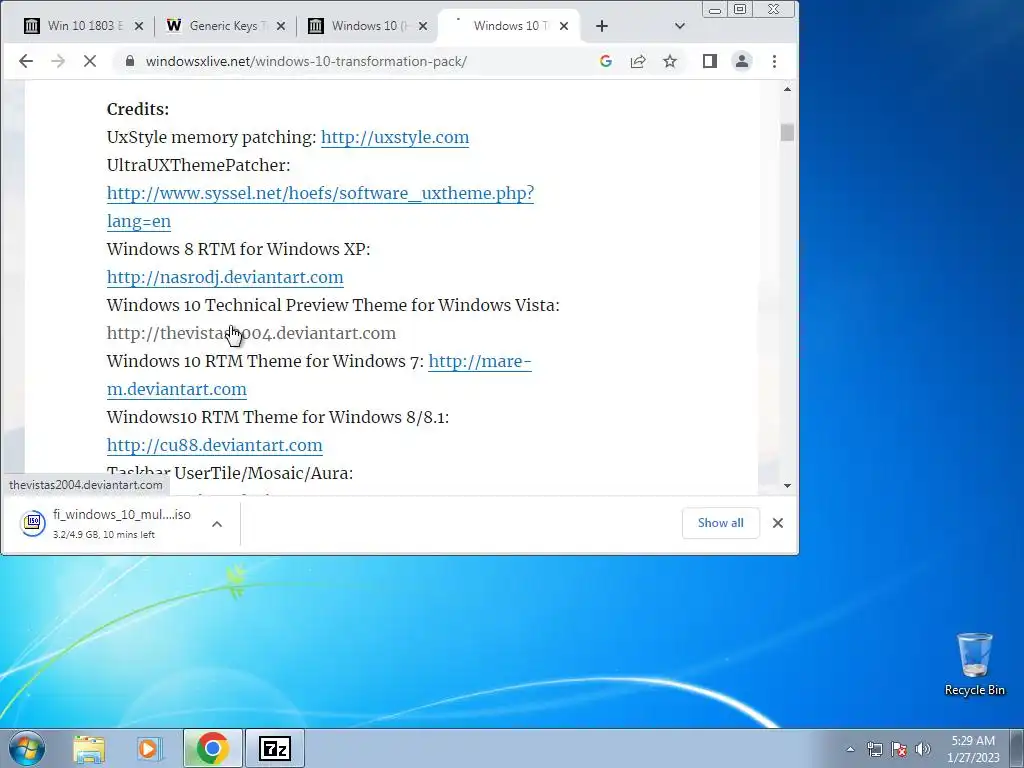Expand the iso download options chevron
1024x768 pixels.
tap(217, 524)
